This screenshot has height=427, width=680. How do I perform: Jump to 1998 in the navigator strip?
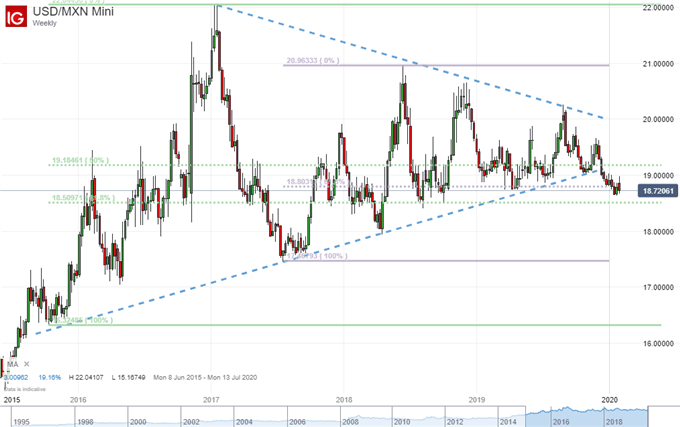[x=85, y=422]
